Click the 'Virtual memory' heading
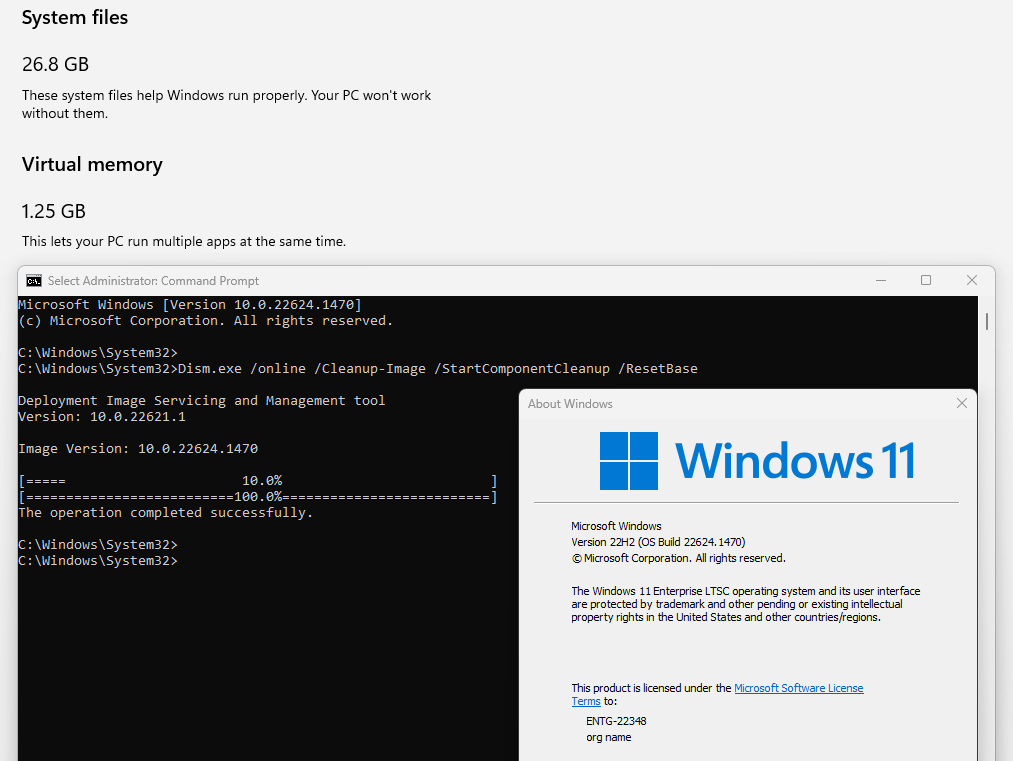 [x=92, y=164]
